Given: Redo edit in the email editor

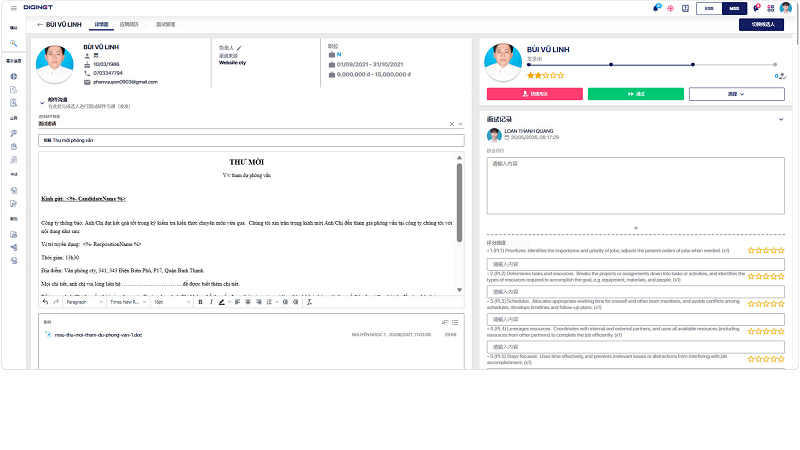Looking at the screenshot, I should 56,302.
